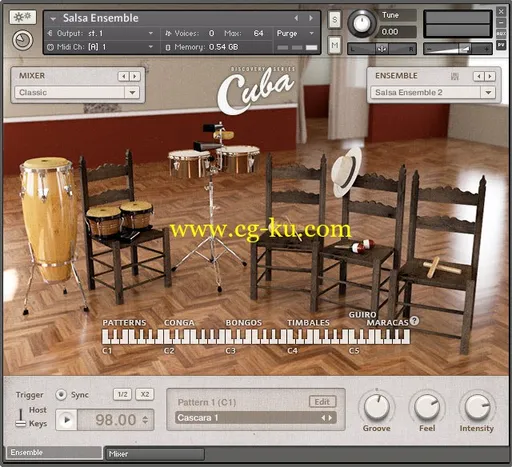
Task: Click the timbales on the stand
Action: coord(214,163)
